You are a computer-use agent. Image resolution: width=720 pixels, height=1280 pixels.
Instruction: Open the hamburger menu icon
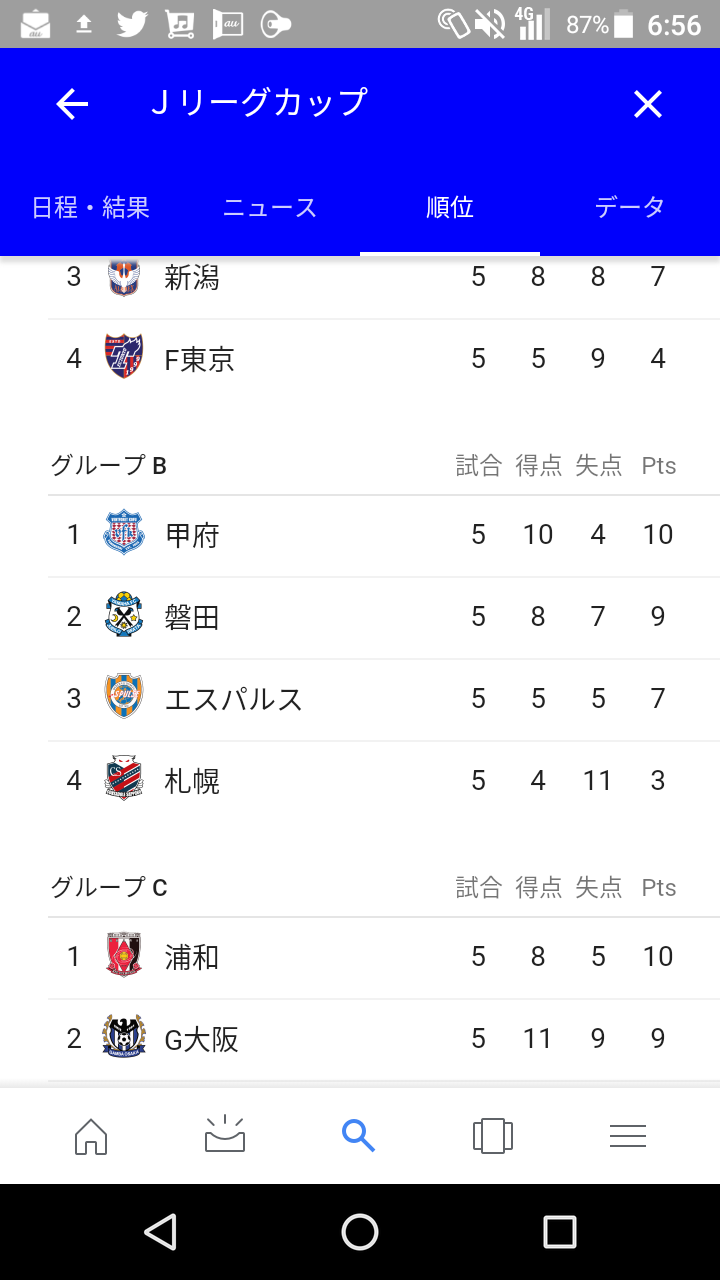[x=627, y=1135]
